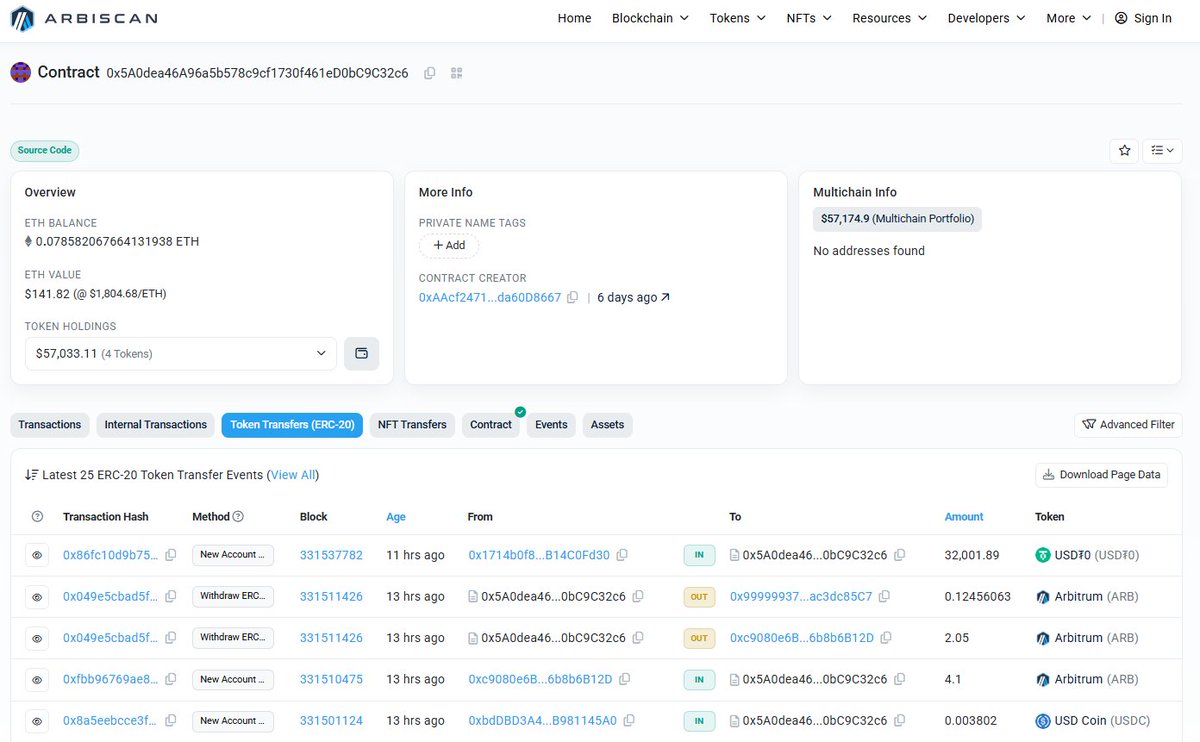Add contract to watchlist star
The height and width of the screenshot is (742, 1200).
[1124, 150]
